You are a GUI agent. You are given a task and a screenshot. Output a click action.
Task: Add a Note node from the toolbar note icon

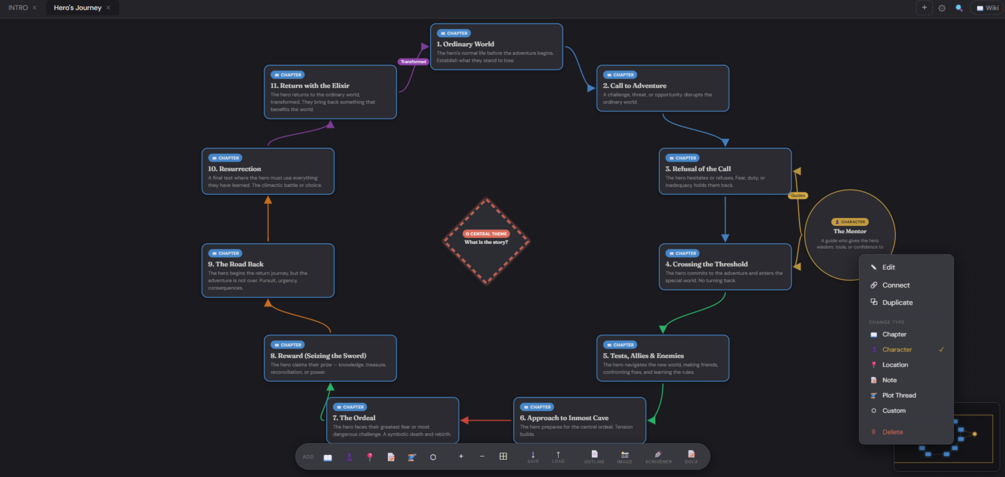391,457
